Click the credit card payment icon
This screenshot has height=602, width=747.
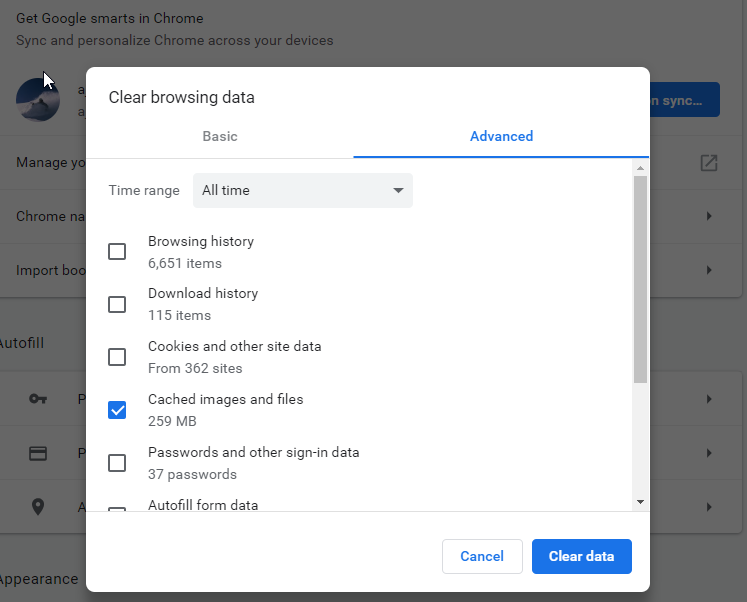point(38,453)
